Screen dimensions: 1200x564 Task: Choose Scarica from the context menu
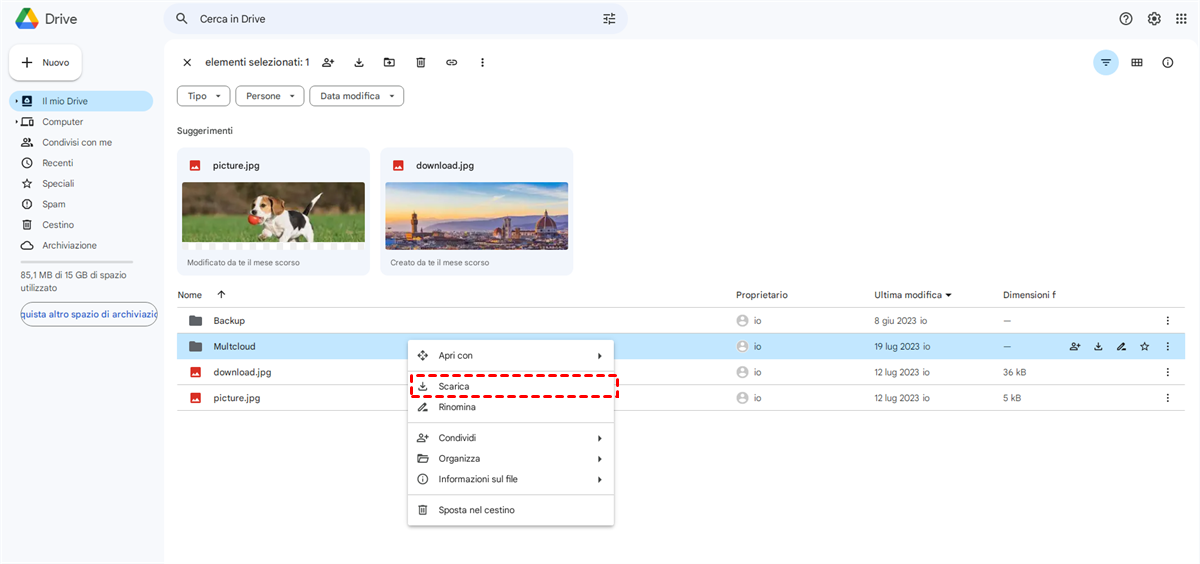(511, 386)
